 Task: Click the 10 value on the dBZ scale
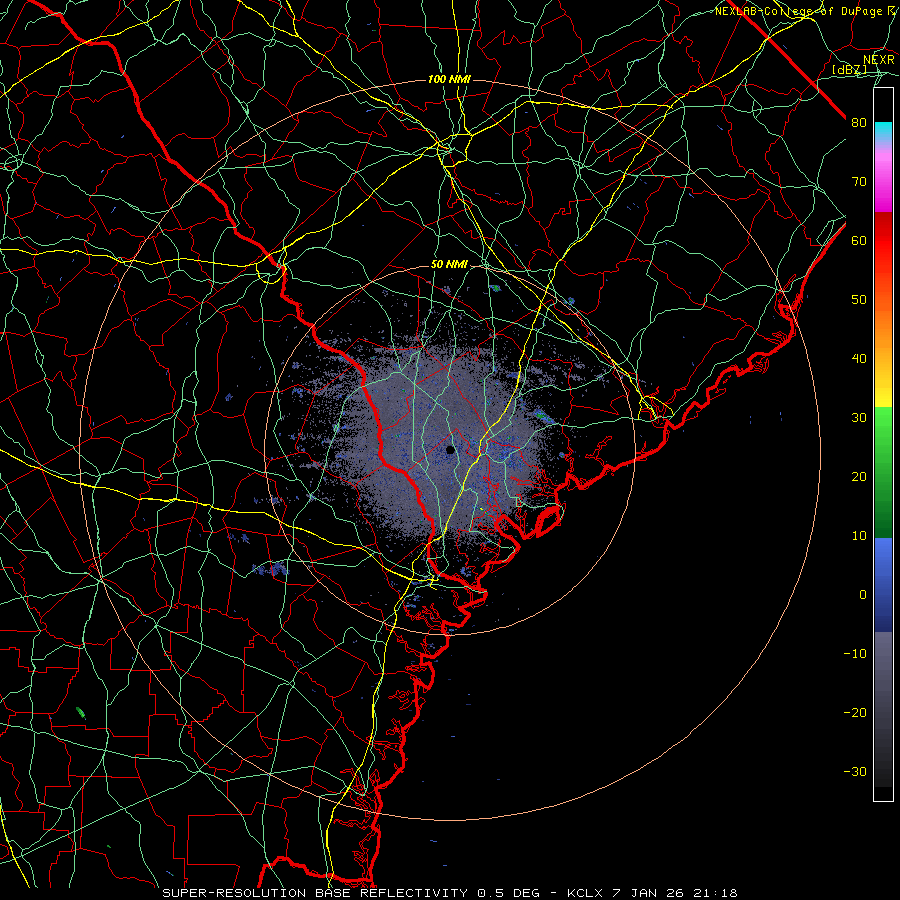pos(859,536)
